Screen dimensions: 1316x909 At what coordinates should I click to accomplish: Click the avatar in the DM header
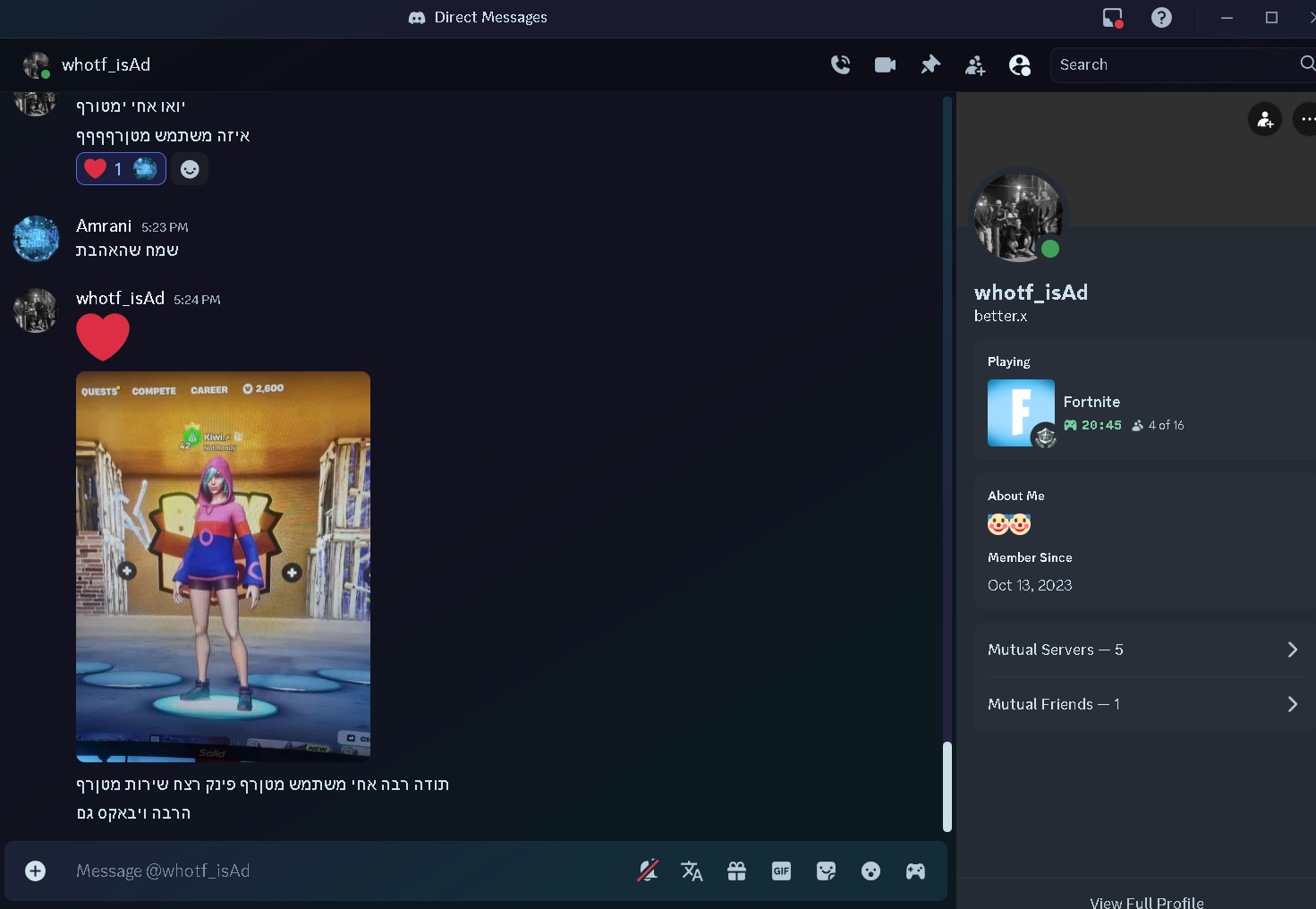[x=36, y=64]
